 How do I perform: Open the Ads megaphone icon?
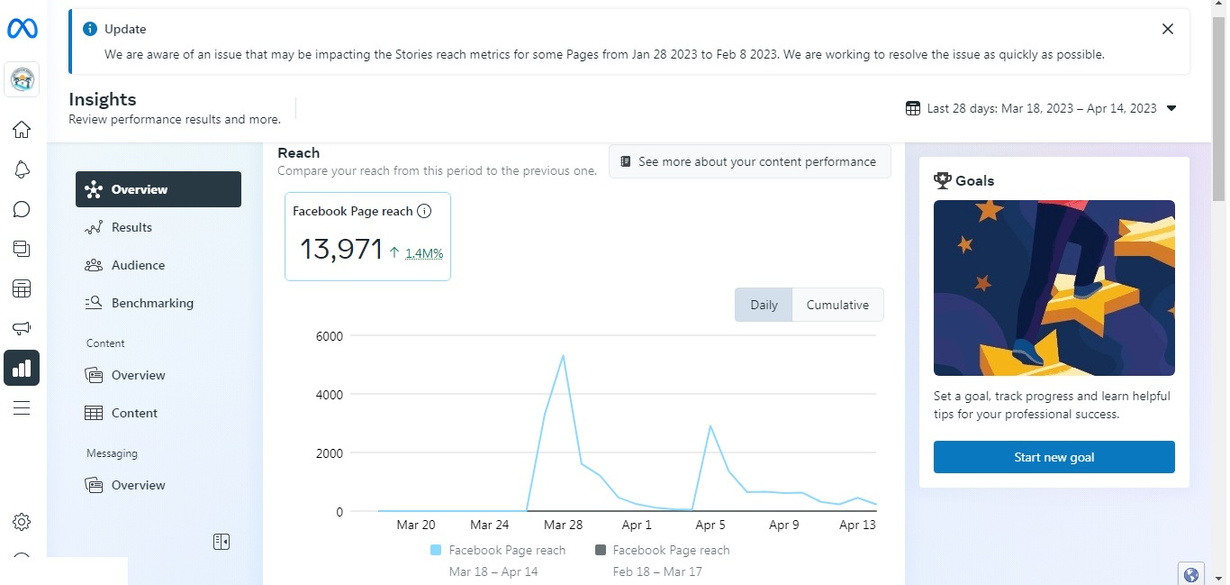click(21, 329)
